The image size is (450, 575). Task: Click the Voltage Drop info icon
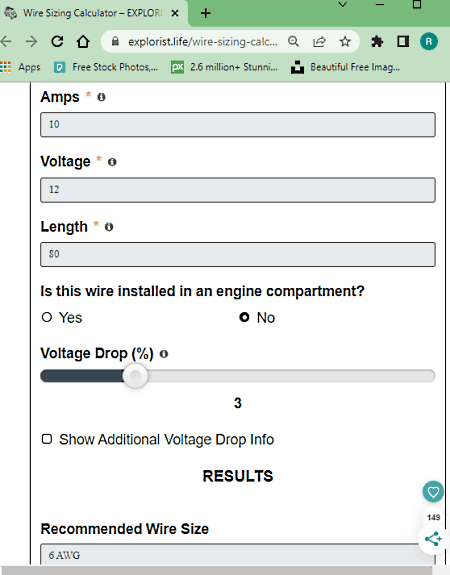pyautogui.click(x=164, y=354)
